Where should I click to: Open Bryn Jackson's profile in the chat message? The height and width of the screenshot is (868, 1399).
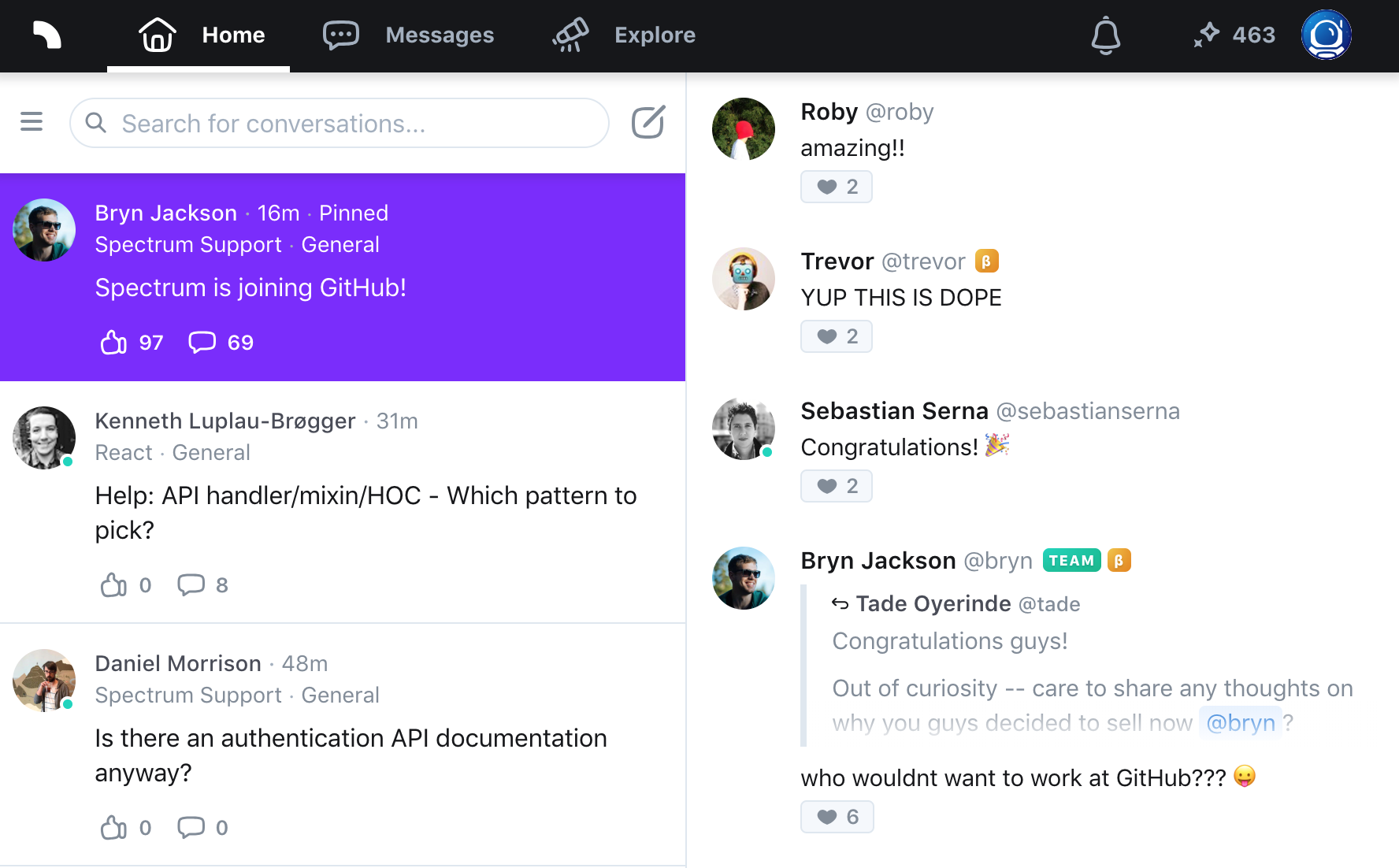click(878, 561)
